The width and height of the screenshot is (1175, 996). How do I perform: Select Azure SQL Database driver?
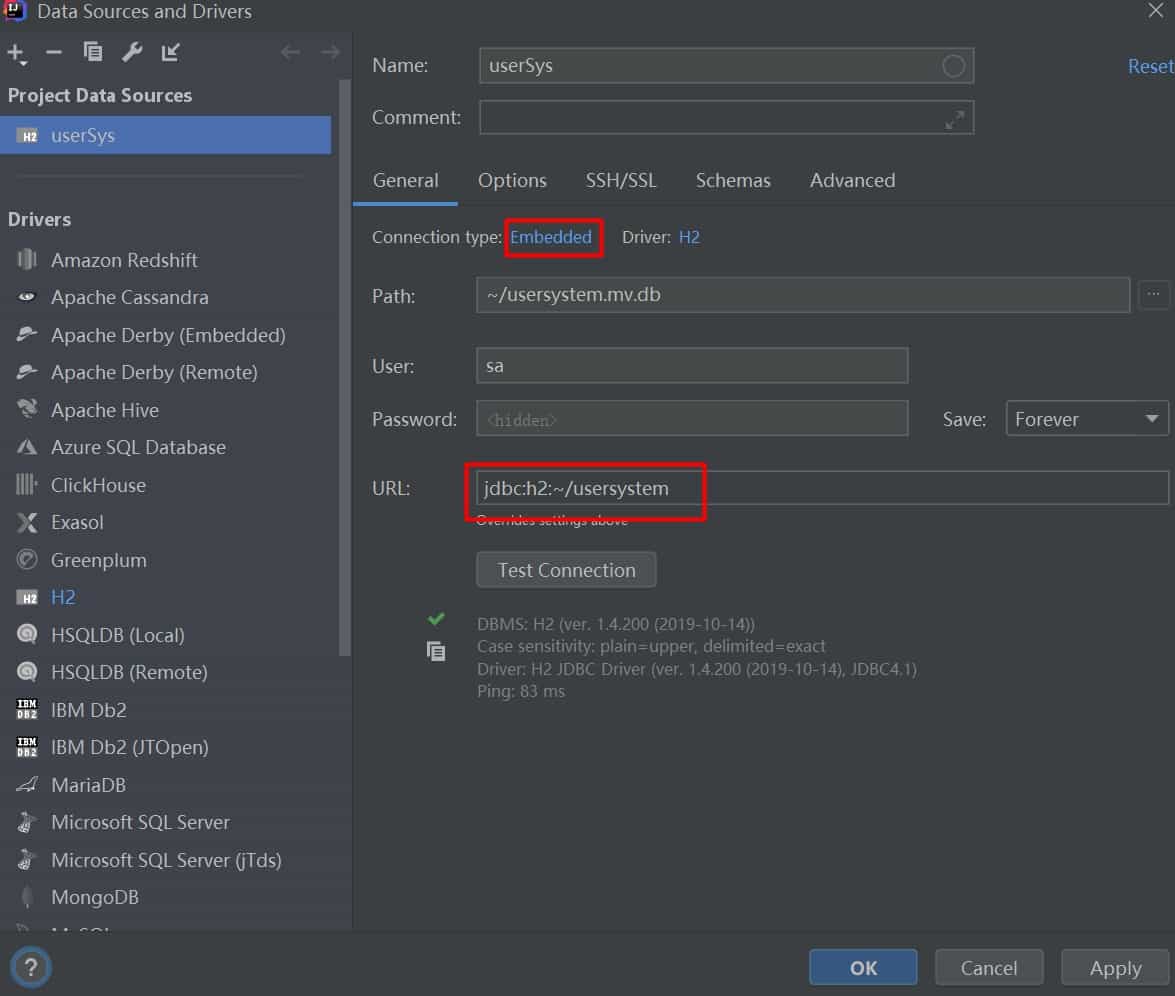(138, 447)
